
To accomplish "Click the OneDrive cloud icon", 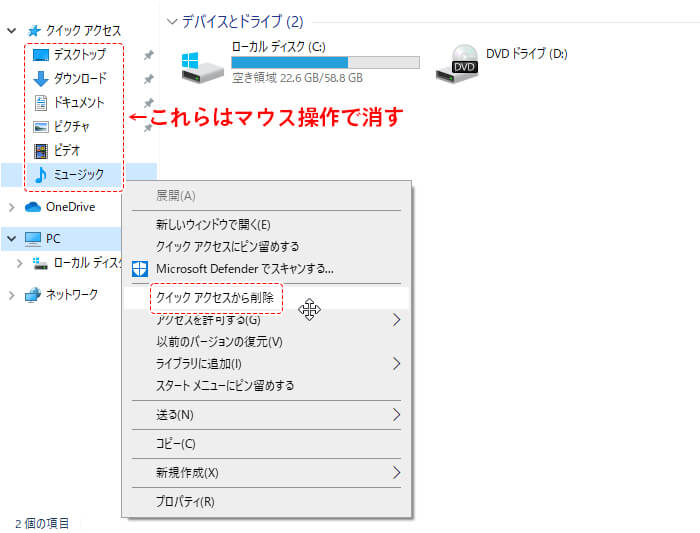I will coord(33,207).
